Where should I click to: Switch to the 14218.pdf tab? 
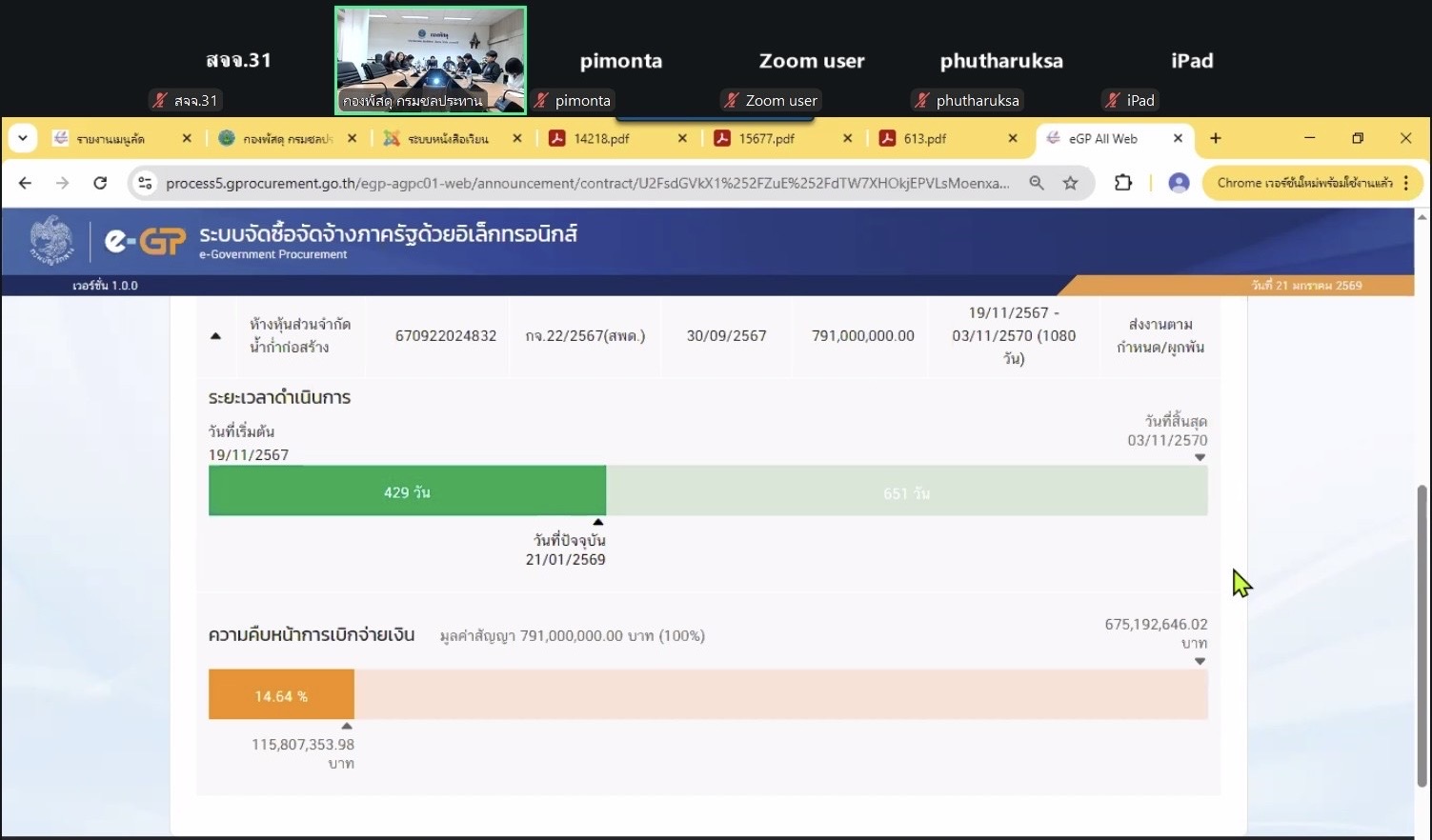618,138
